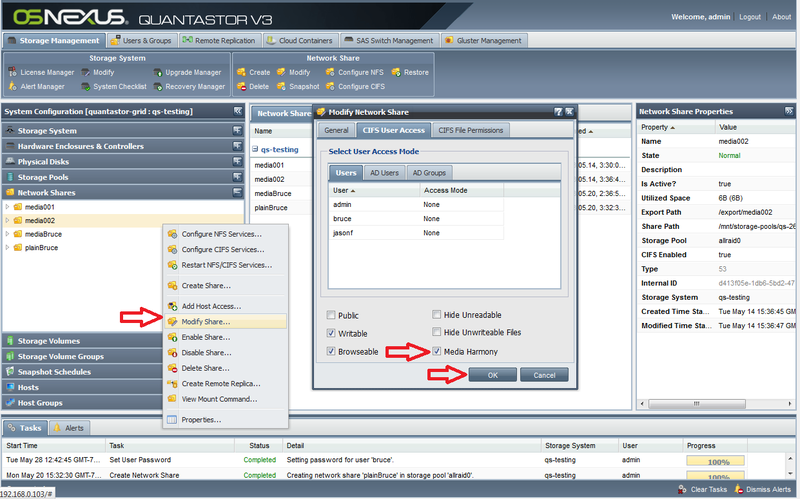The height and width of the screenshot is (499, 800).
Task: Select mediaBruce share in tree
Action: tap(43, 234)
